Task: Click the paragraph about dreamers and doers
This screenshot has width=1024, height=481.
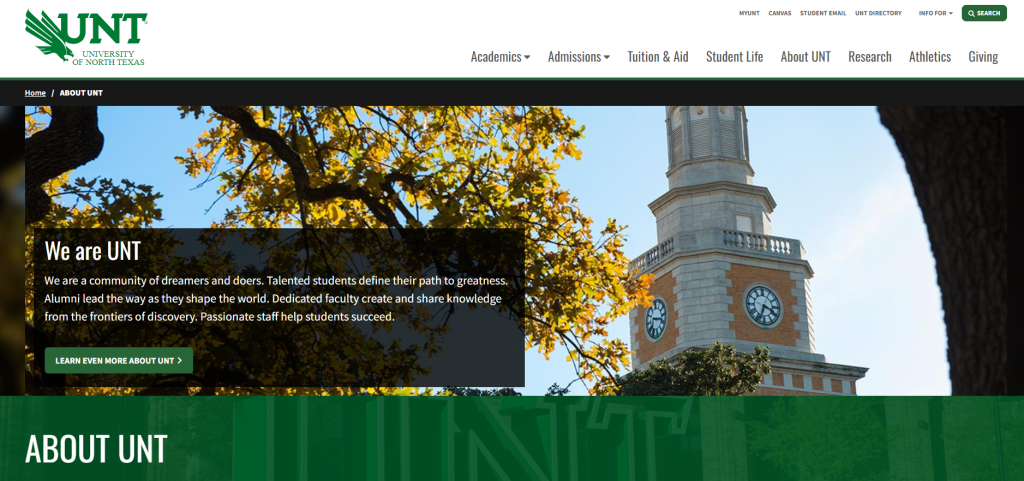Action: click(x=276, y=299)
